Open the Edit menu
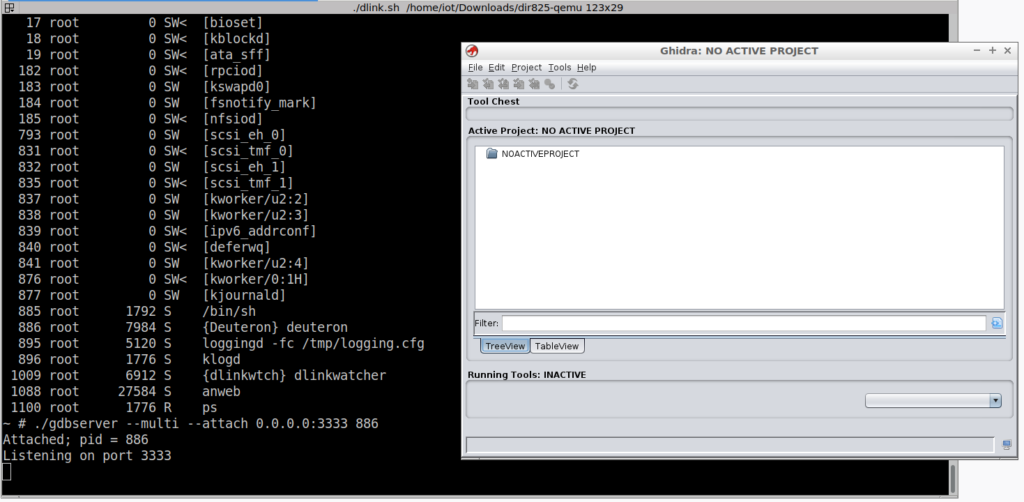Screen dimensions: 1024x502 497,67
